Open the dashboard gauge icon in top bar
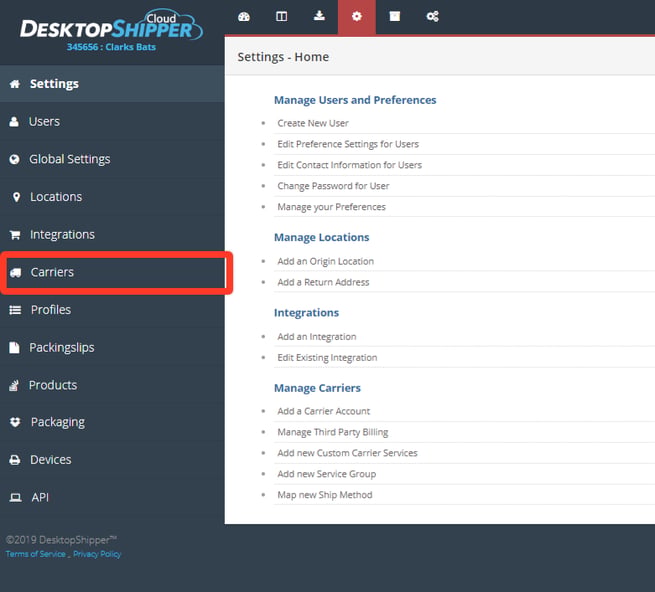 coord(244,17)
